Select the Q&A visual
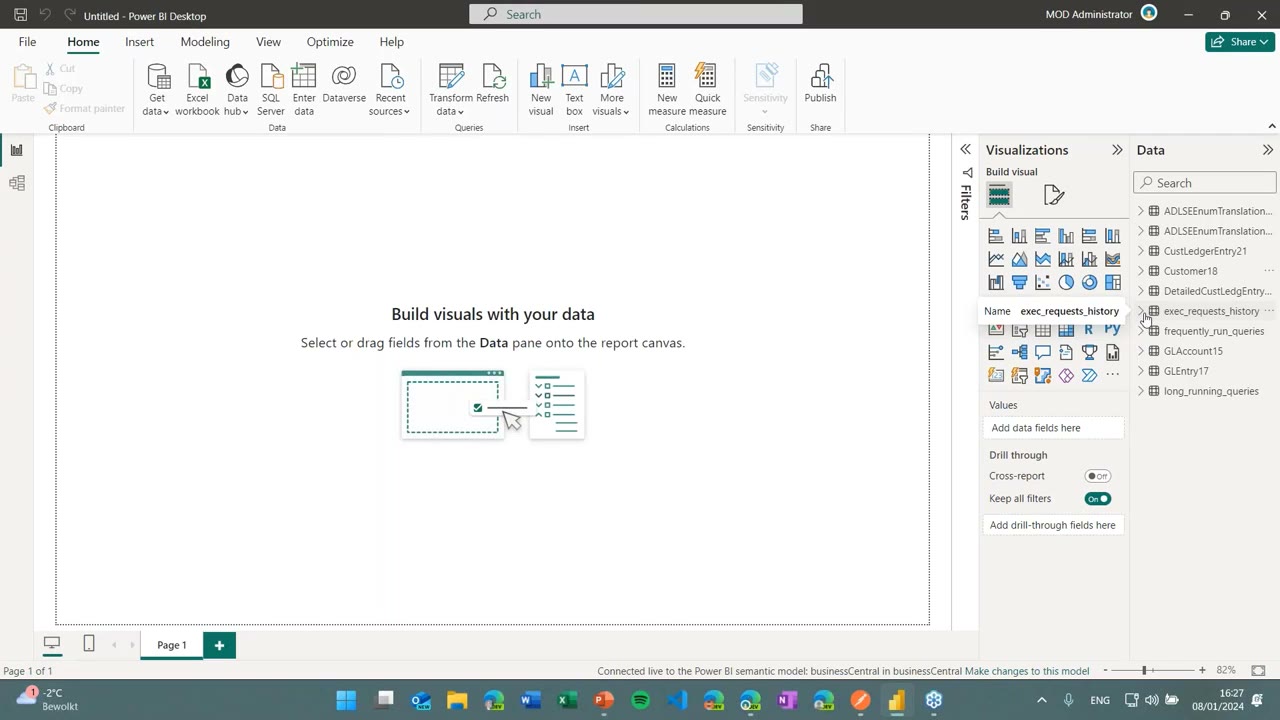 click(x=1043, y=352)
